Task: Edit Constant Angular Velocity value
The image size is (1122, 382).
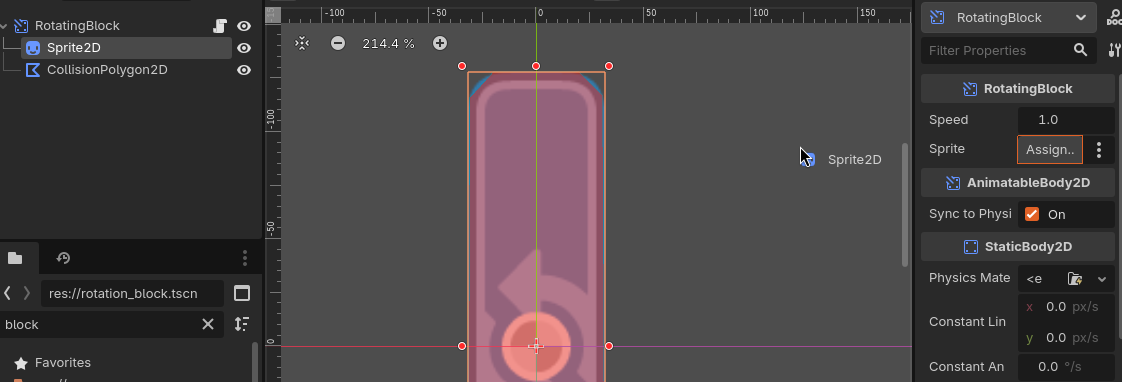Action: pyautogui.click(x=1067, y=367)
